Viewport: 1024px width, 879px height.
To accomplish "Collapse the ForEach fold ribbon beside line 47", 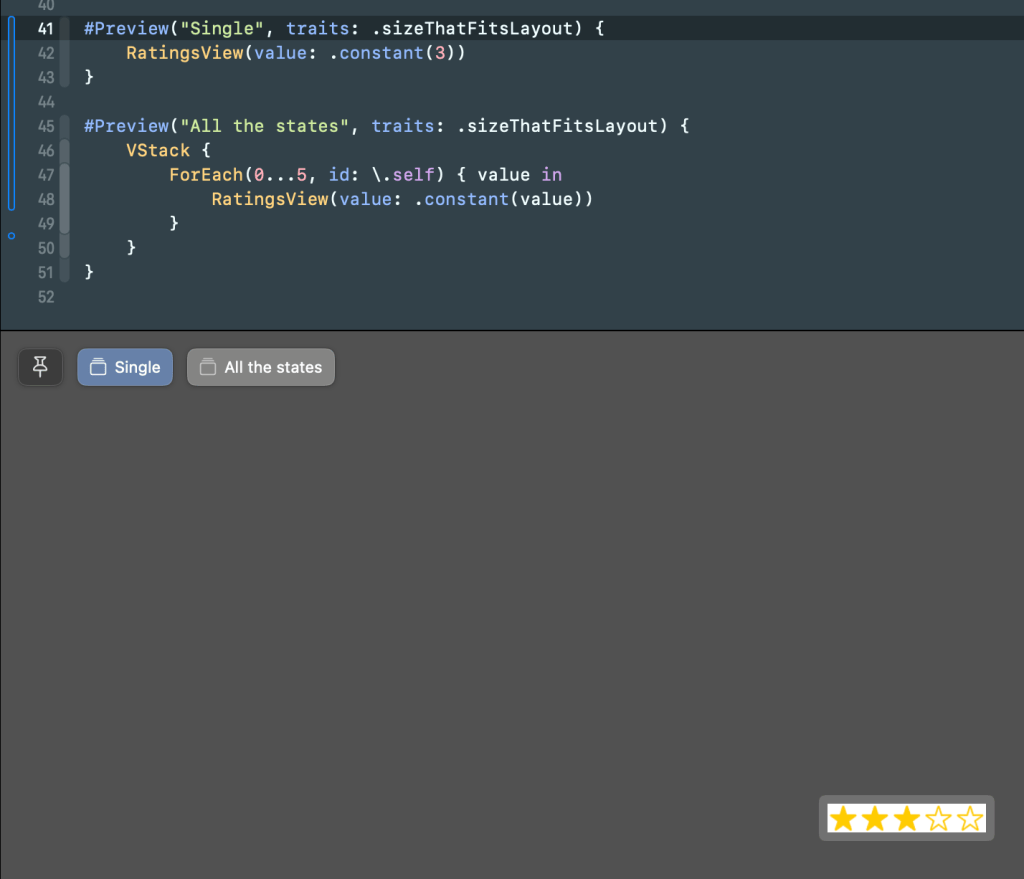I will click(65, 199).
